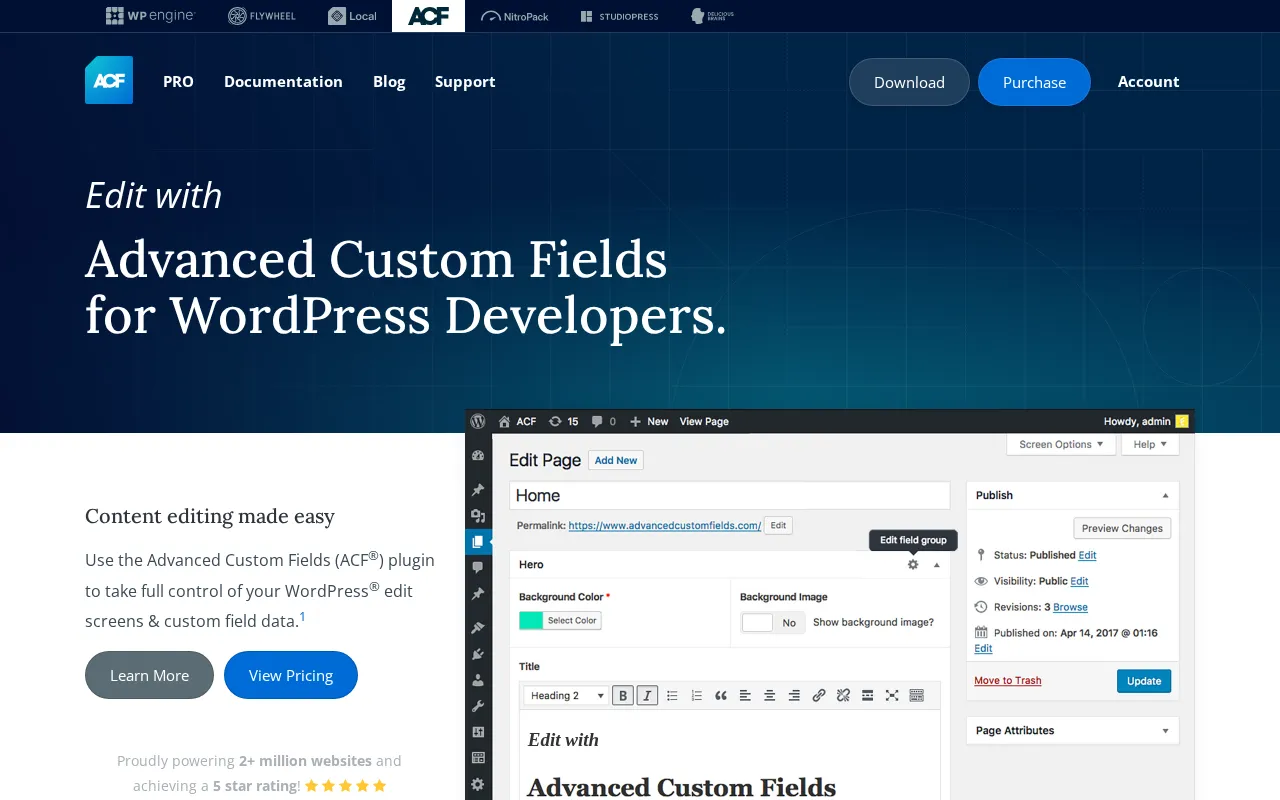1280x800 pixels.
Task: Open Dashboard icon in WordPress sidebar
Action: pos(478,455)
